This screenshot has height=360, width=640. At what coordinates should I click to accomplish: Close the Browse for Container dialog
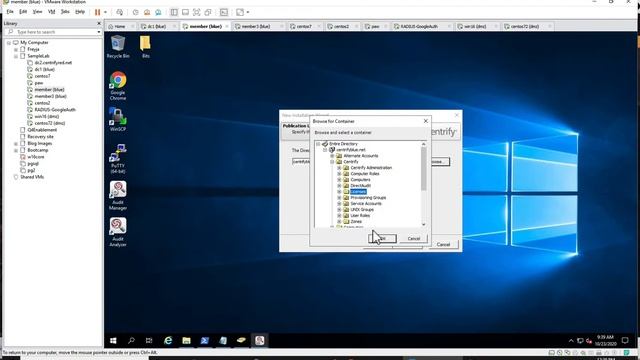(426, 121)
